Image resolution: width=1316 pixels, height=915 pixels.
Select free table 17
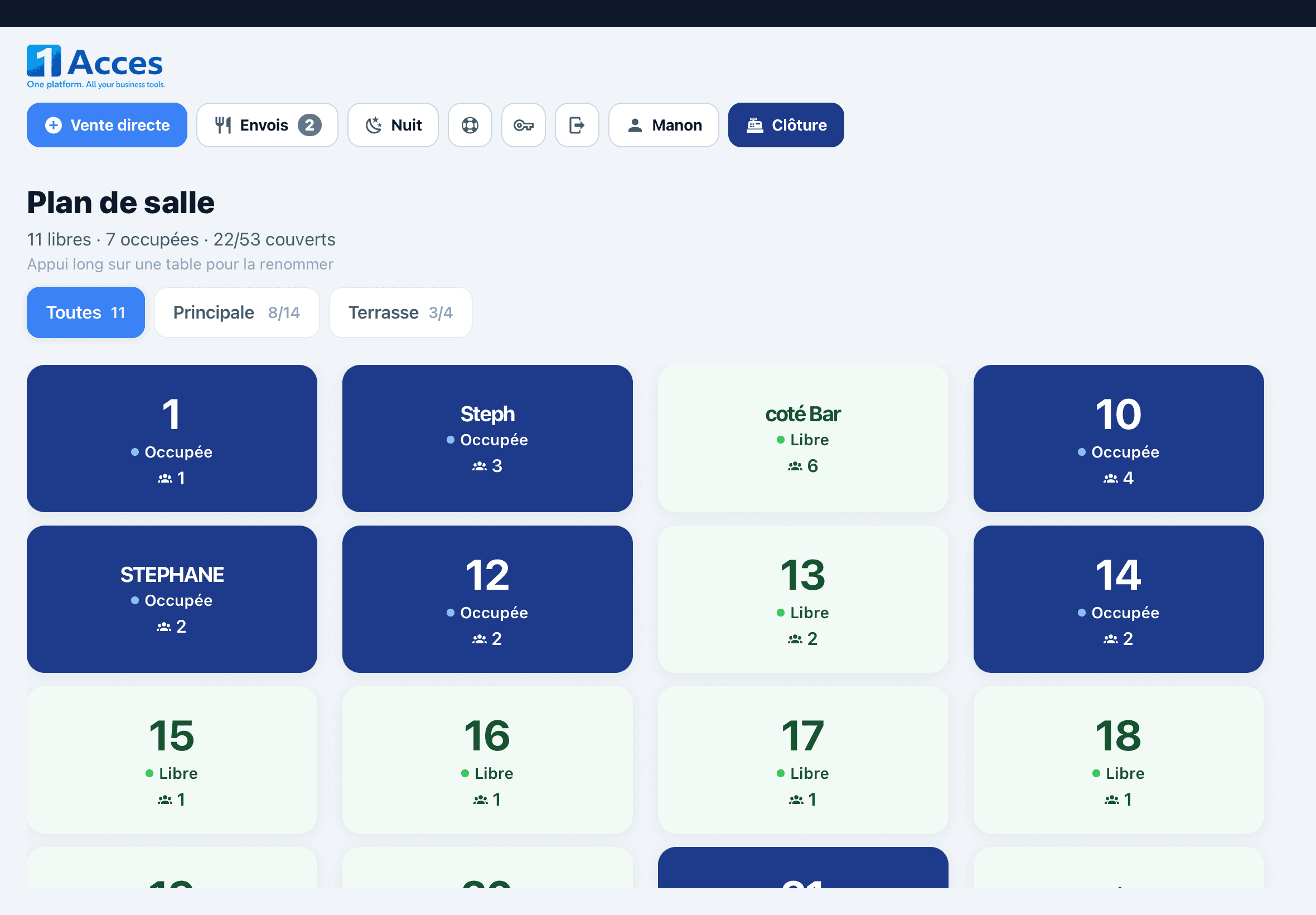tap(803, 760)
